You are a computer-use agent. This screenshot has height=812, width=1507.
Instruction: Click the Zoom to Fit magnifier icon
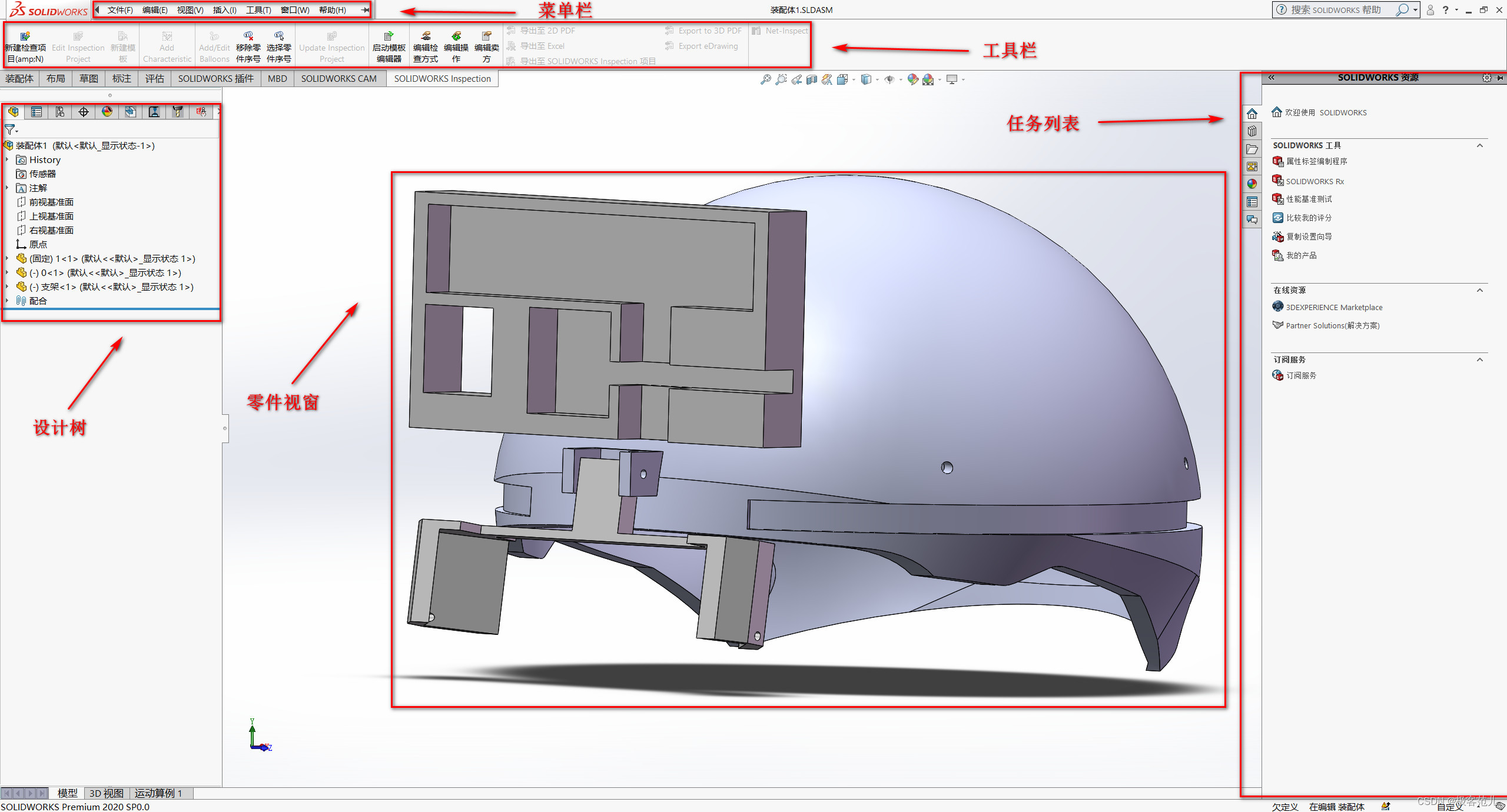click(765, 79)
